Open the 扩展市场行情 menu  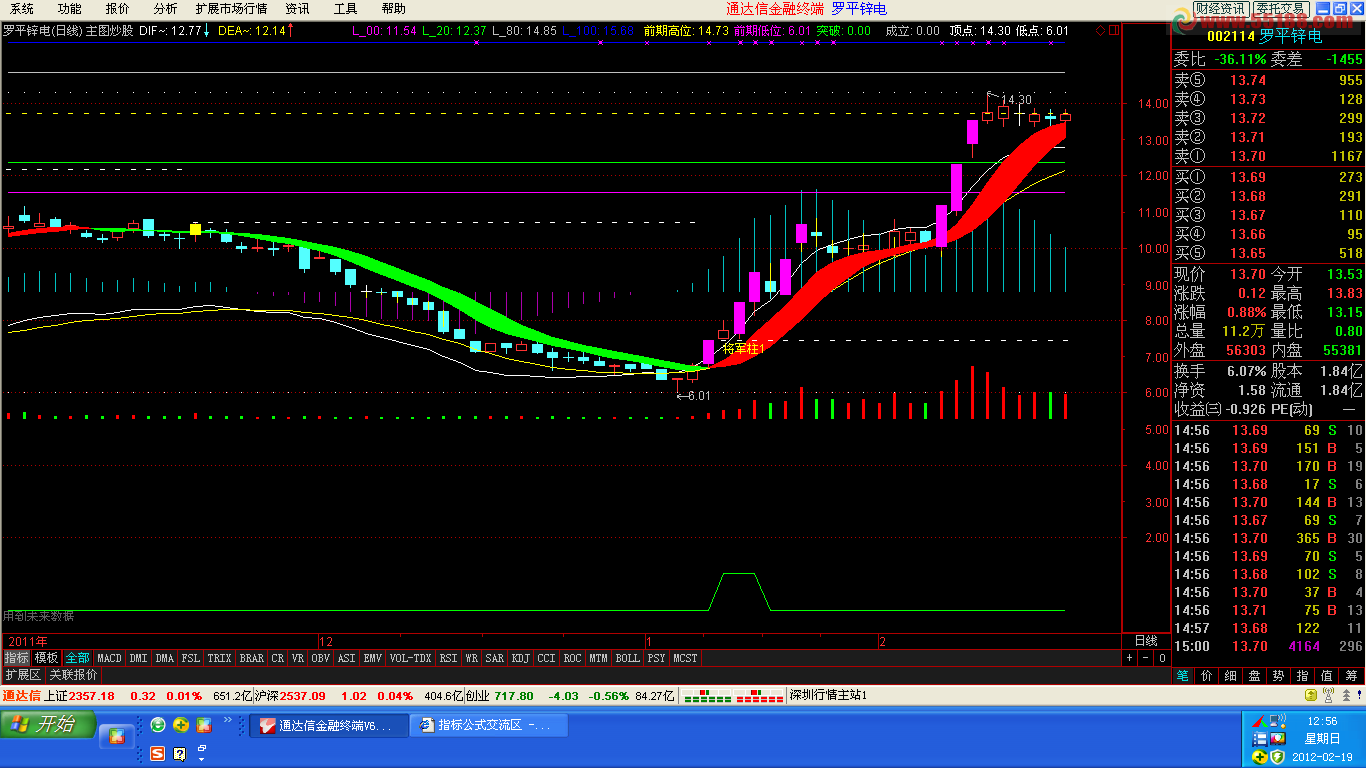point(231,9)
